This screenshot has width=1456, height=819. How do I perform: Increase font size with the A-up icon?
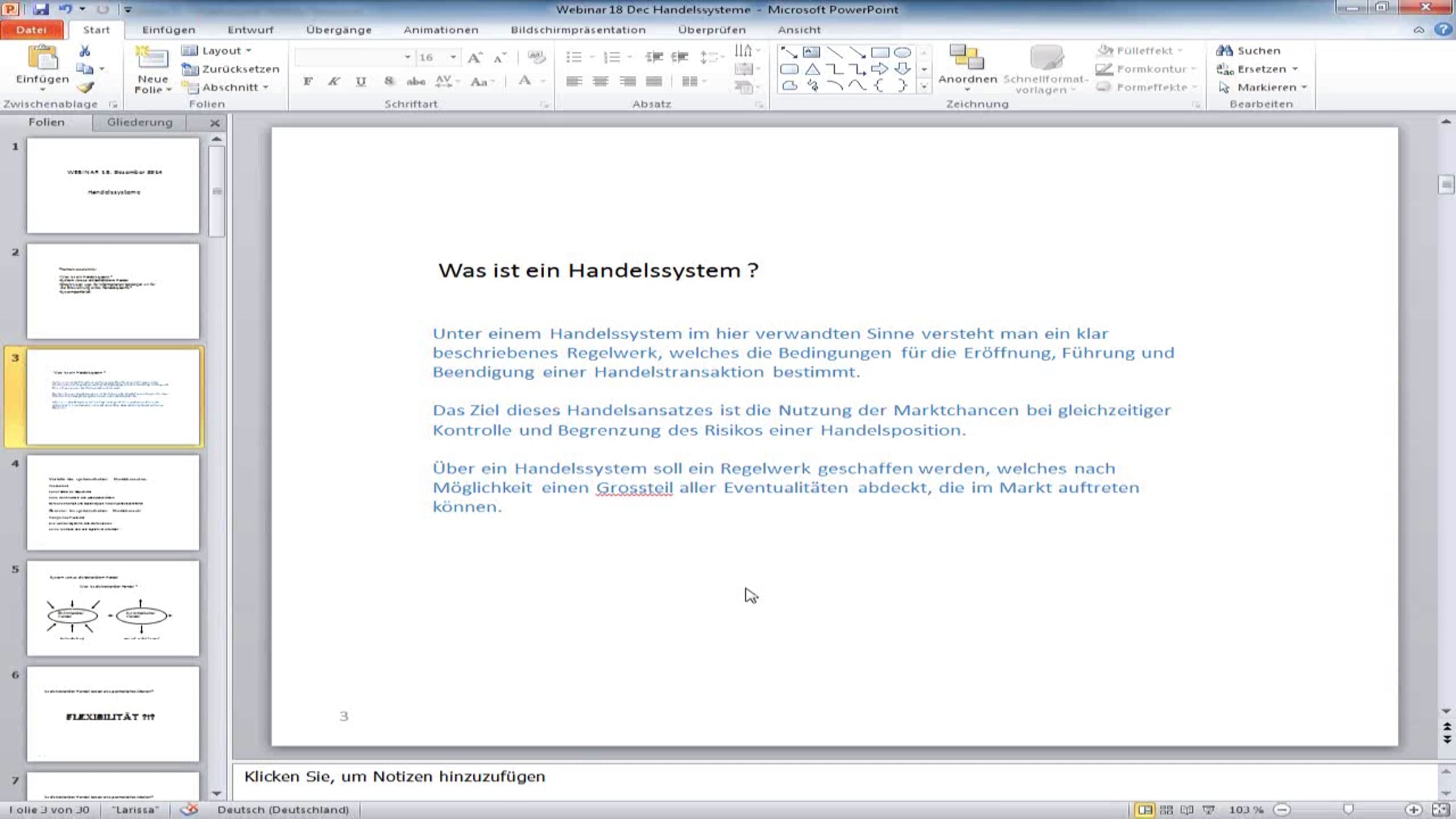(x=475, y=57)
